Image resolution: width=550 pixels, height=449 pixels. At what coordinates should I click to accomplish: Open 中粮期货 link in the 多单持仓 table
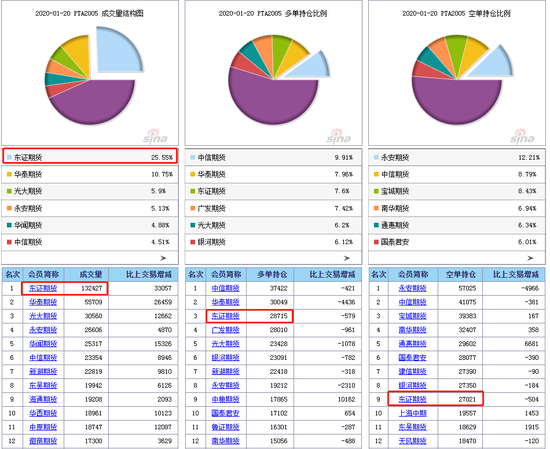pyautogui.click(x=226, y=399)
